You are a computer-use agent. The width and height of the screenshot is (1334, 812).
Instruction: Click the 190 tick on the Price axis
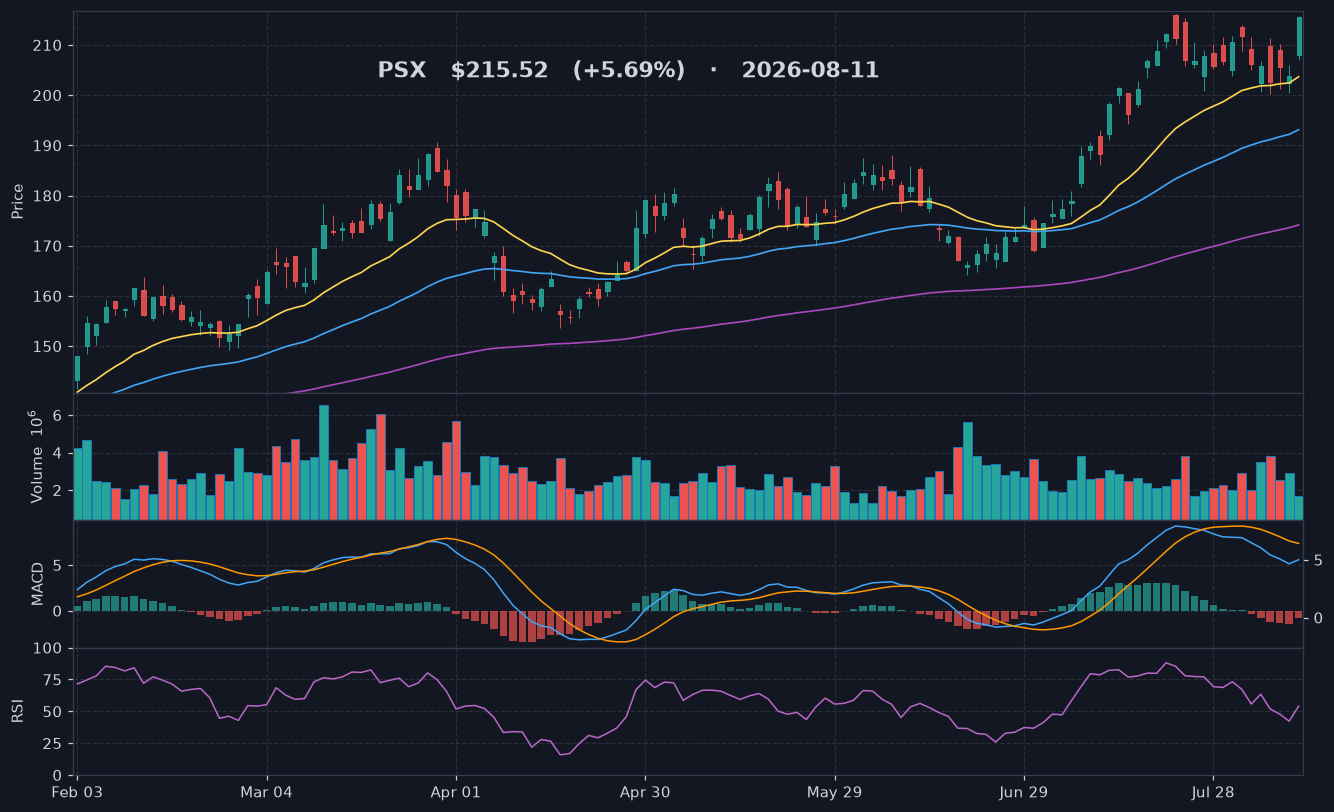pyautogui.click(x=48, y=146)
